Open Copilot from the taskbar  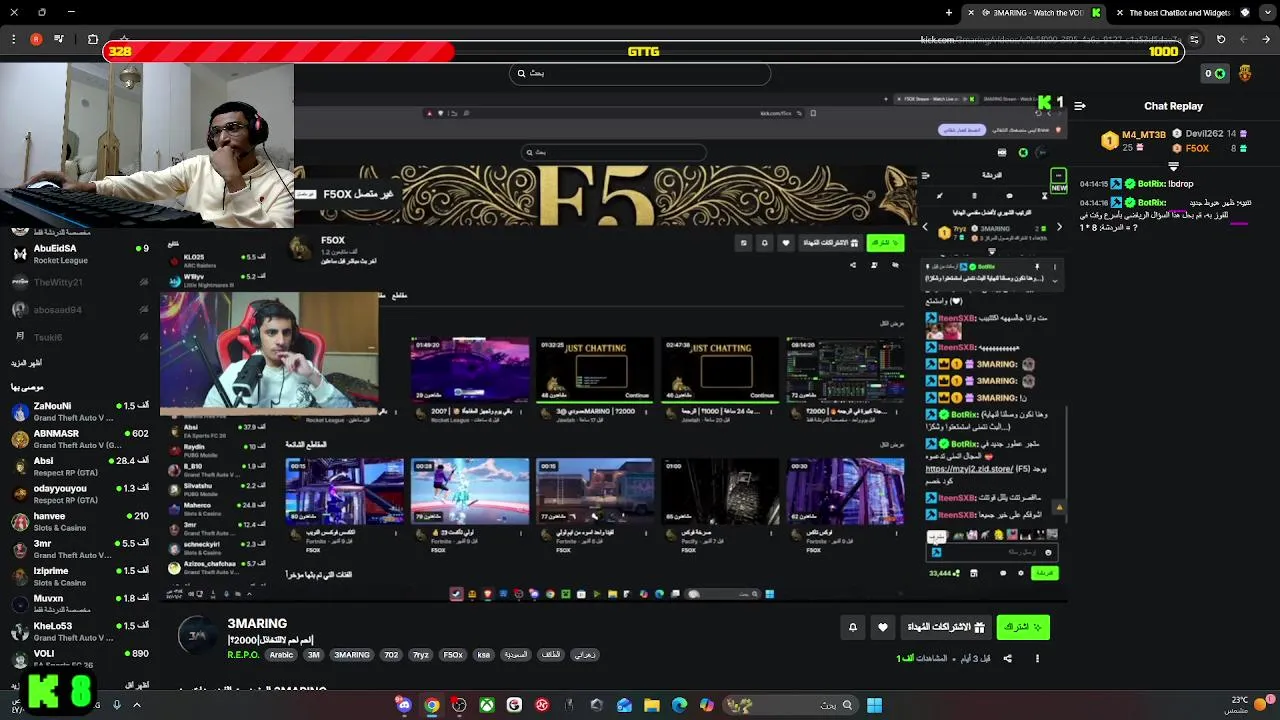pyautogui.click(x=707, y=705)
